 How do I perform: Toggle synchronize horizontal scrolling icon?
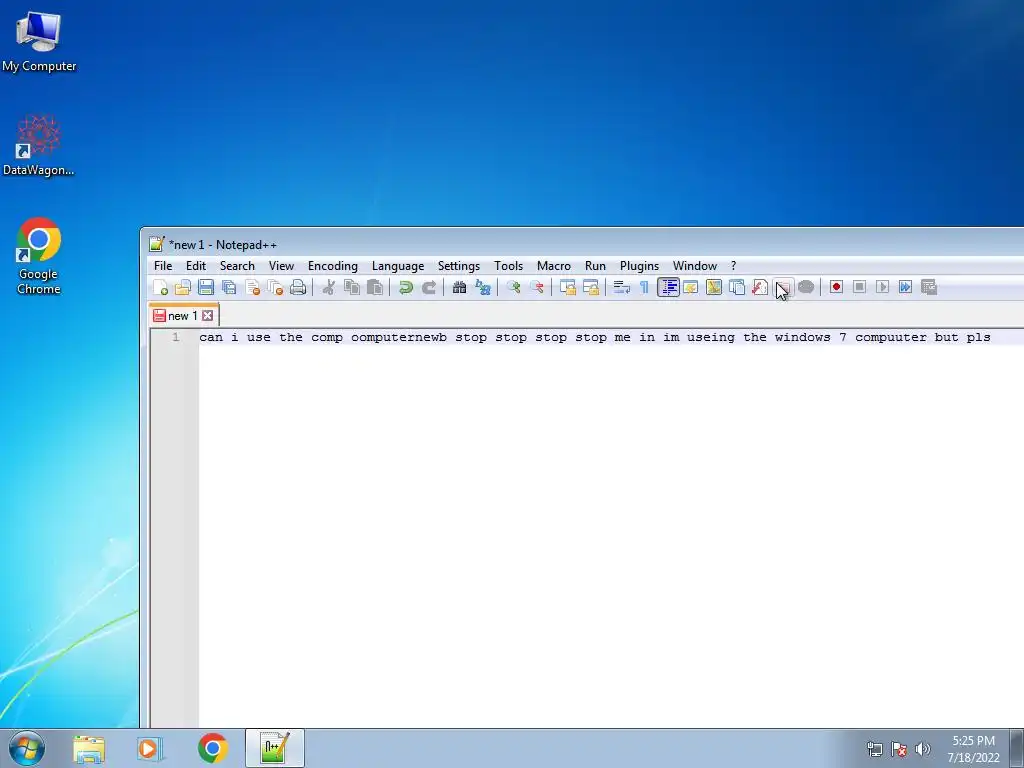point(590,287)
